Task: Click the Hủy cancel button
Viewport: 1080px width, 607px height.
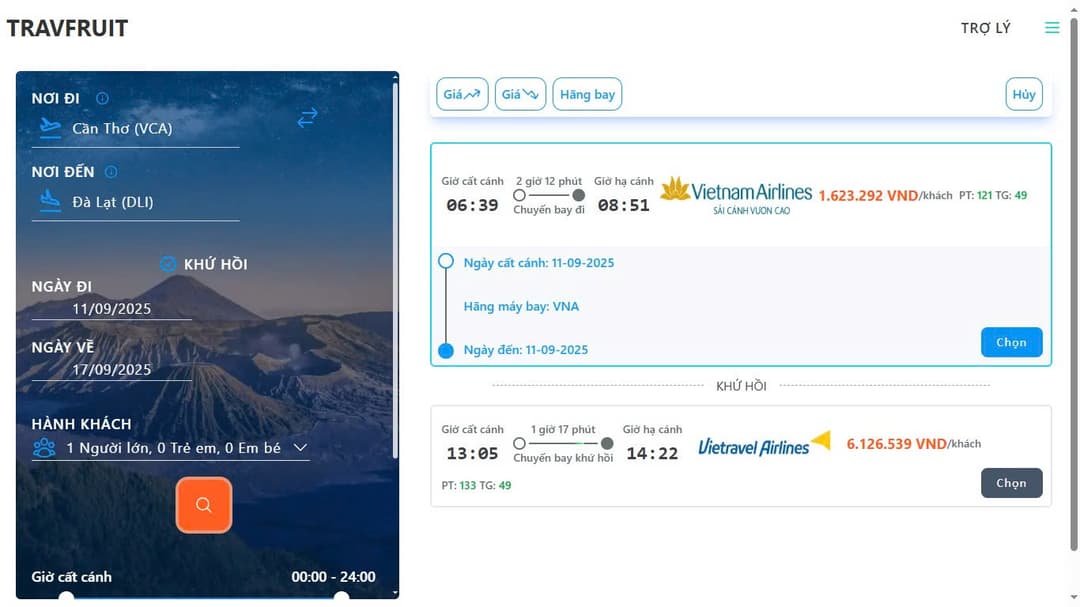Action: pyautogui.click(x=1024, y=94)
